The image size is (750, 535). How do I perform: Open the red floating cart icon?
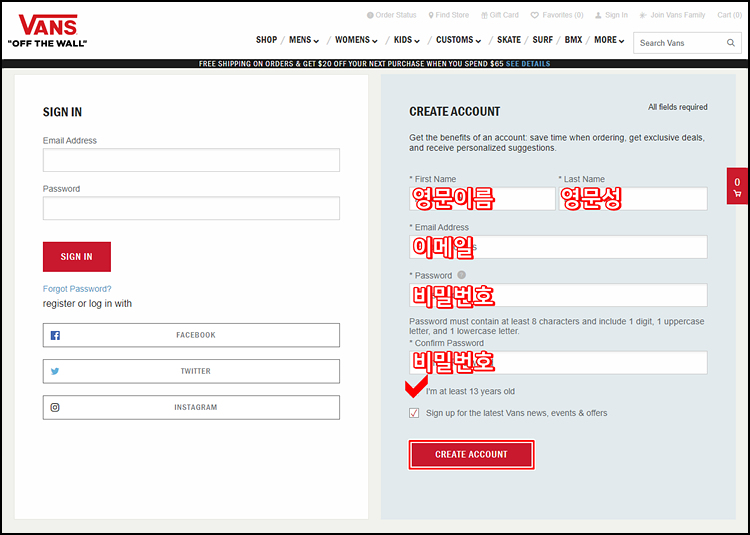(x=737, y=186)
